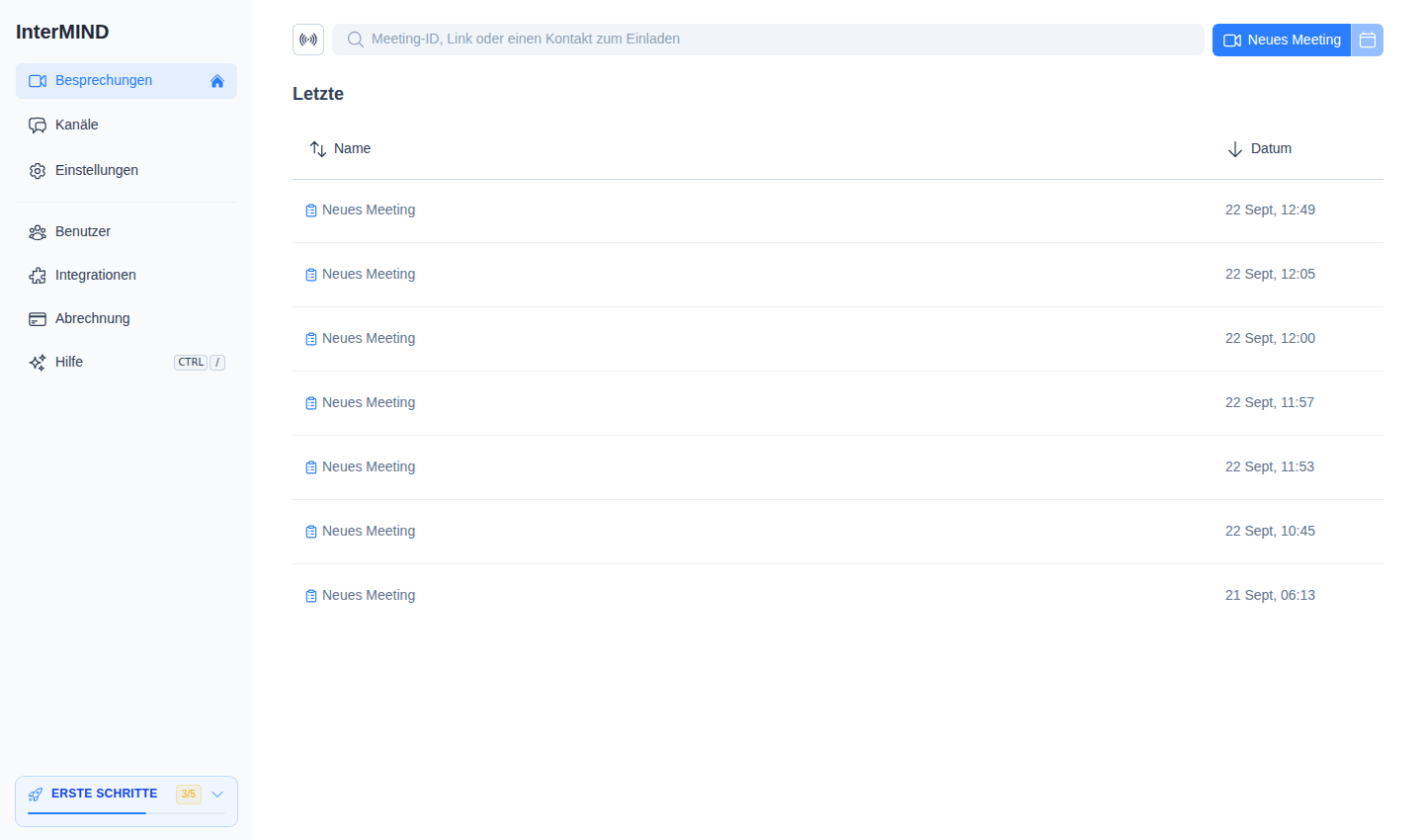
Task: Click the 3/5 progress badge
Action: point(189,795)
